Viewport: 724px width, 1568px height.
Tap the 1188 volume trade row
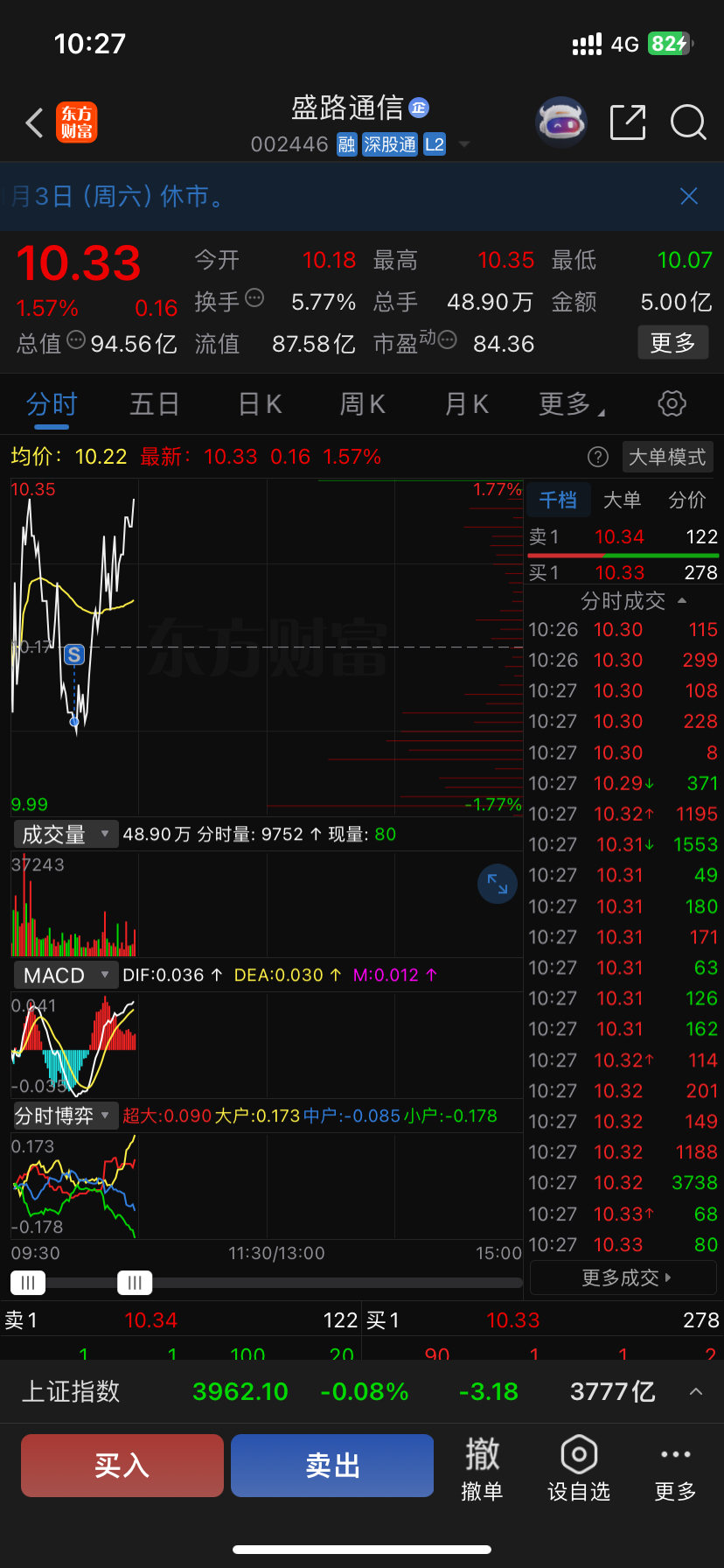(x=623, y=1152)
